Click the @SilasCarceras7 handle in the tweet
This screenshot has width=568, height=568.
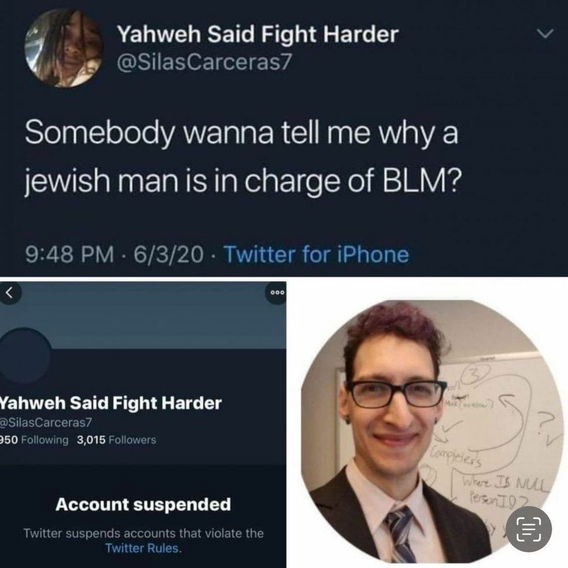[x=204, y=62]
